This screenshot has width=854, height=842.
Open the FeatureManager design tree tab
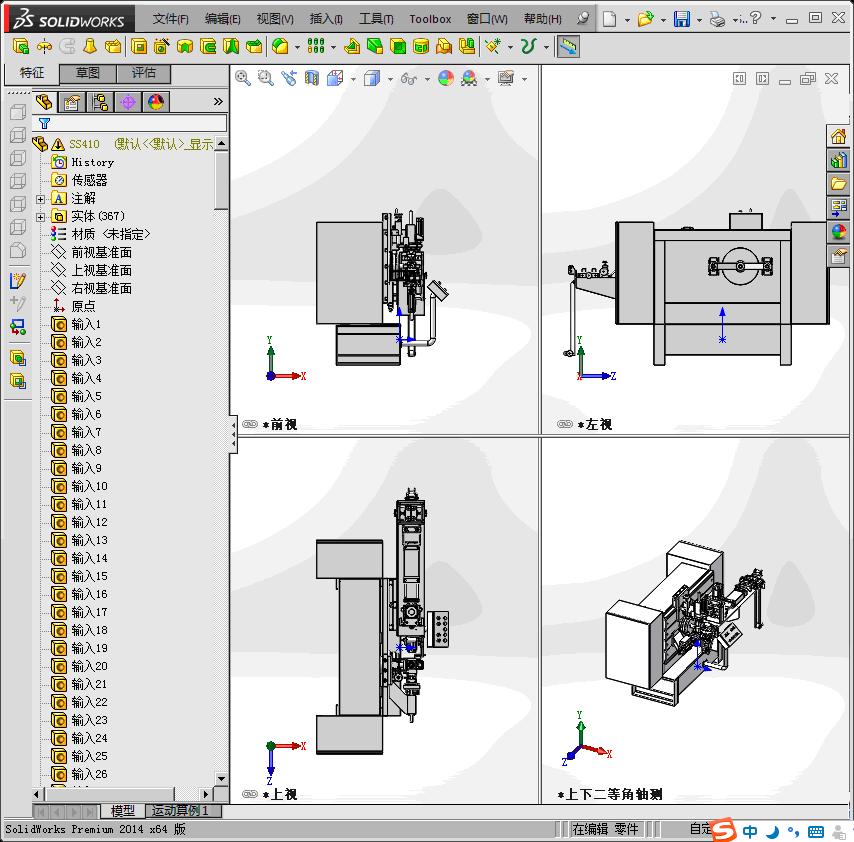(44, 102)
